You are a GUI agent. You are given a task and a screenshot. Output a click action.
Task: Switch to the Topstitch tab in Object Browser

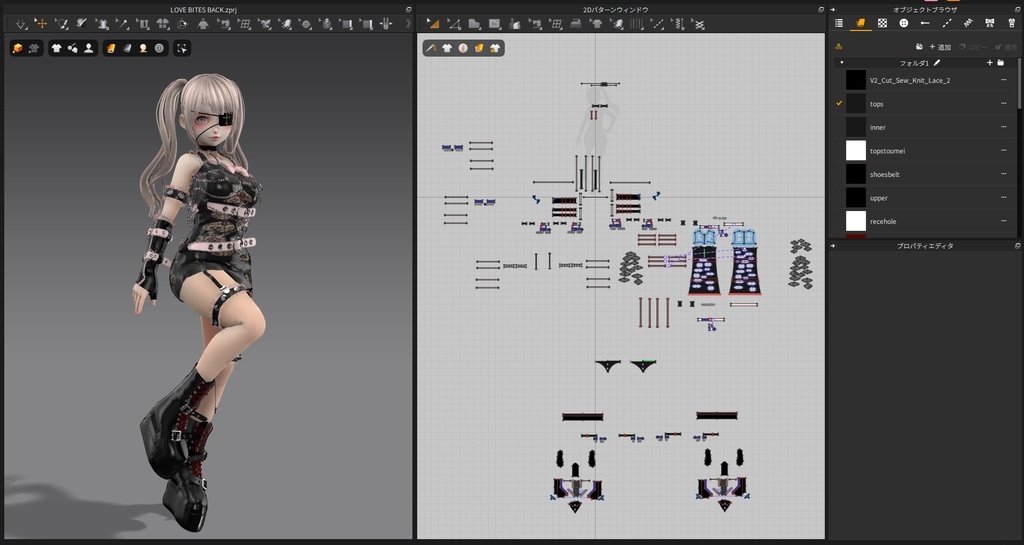tap(946, 23)
